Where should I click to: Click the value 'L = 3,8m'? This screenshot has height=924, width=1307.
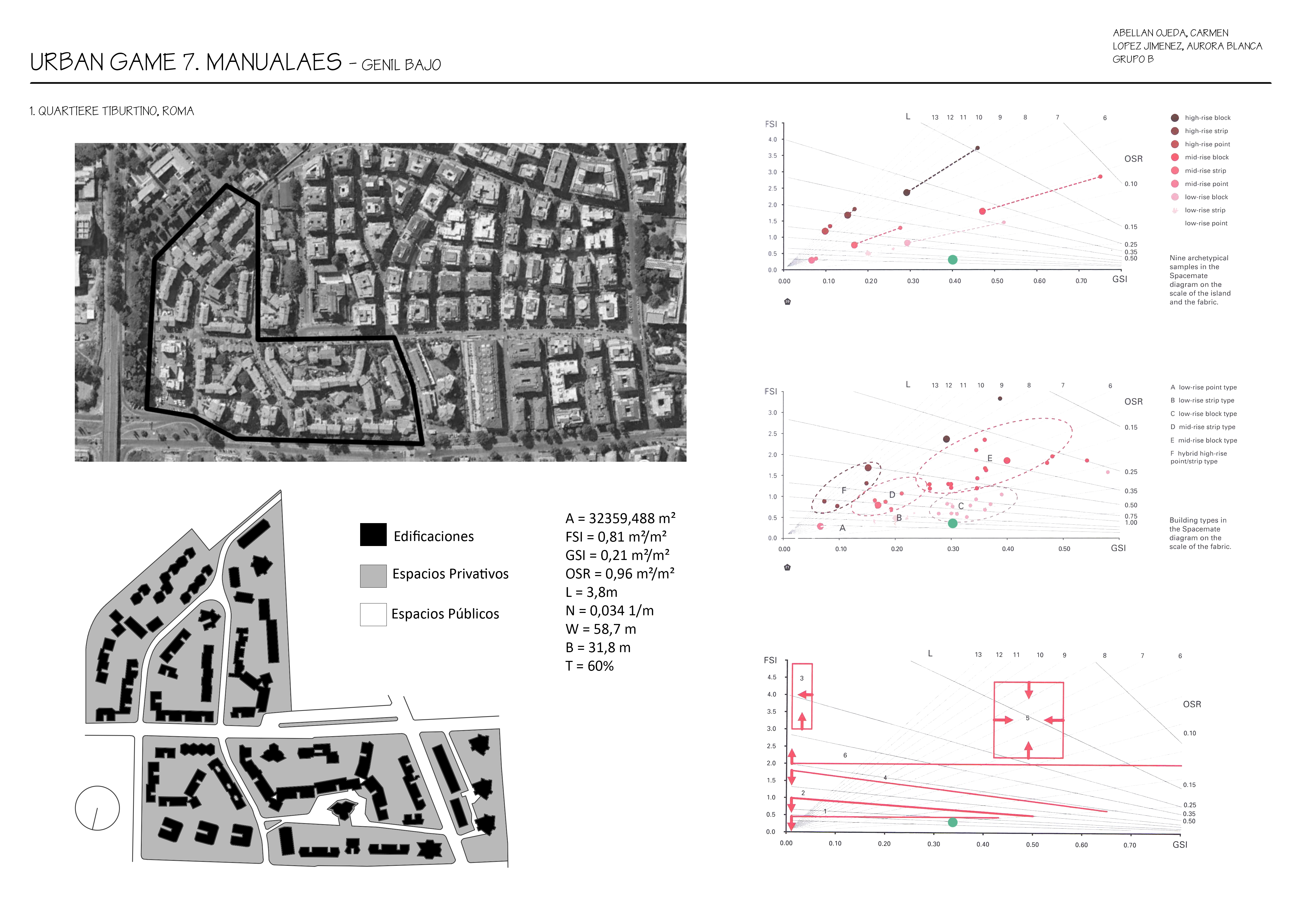pyautogui.click(x=591, y=592)
